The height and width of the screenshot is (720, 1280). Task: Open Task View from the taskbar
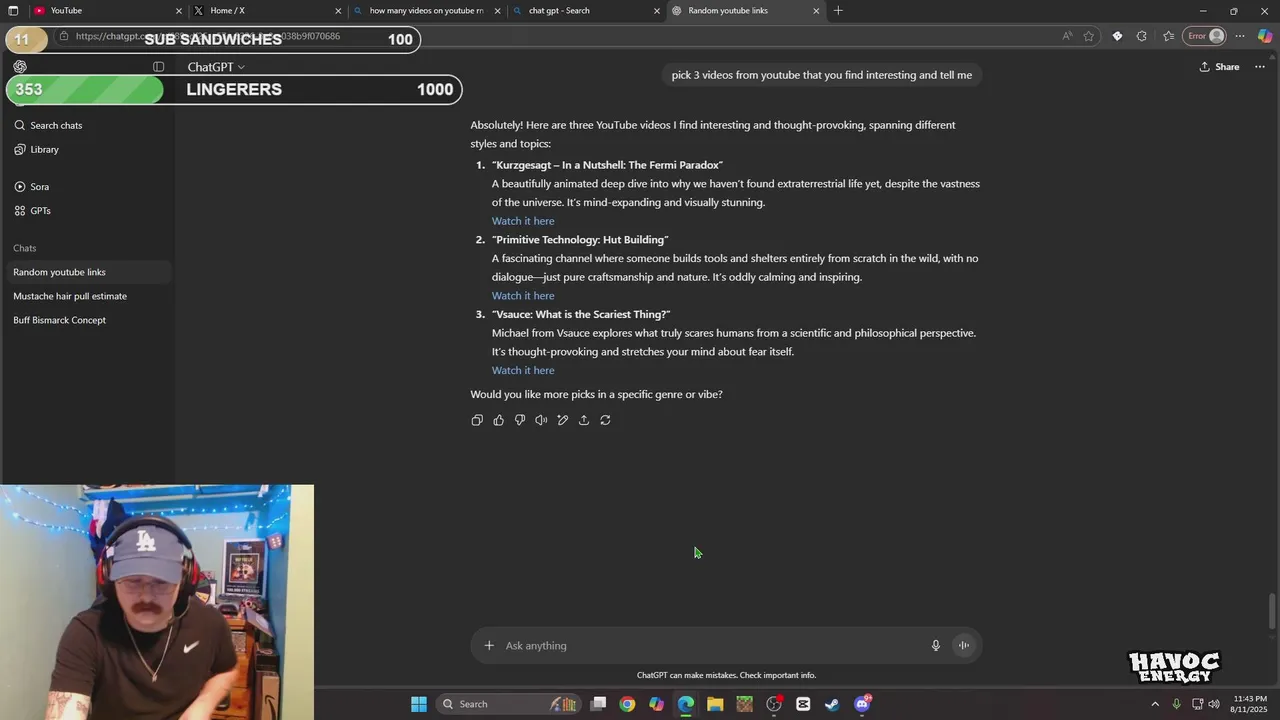point(598,704)
